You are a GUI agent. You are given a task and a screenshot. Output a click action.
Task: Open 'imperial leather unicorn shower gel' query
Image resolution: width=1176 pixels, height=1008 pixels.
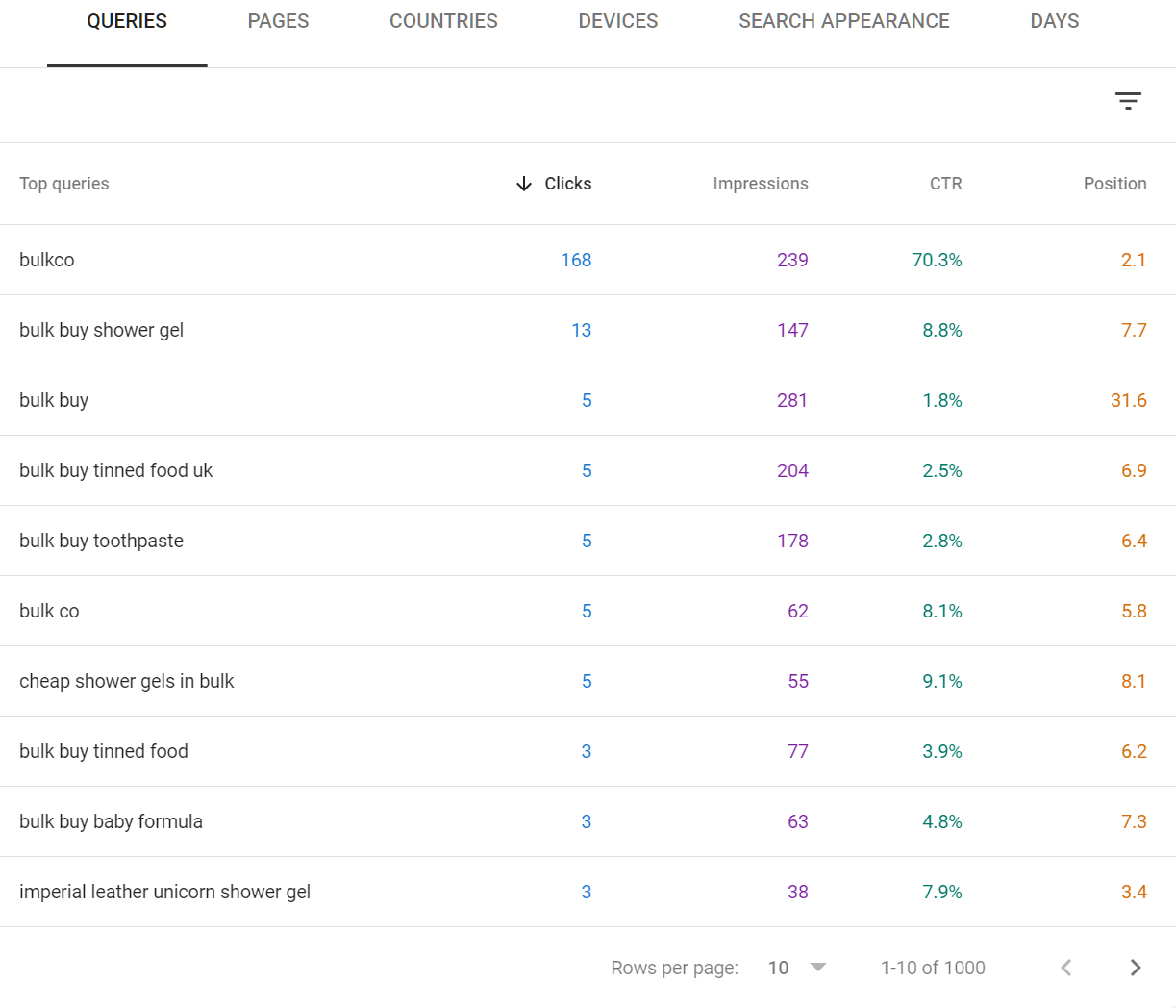click(x=164, y=892)
